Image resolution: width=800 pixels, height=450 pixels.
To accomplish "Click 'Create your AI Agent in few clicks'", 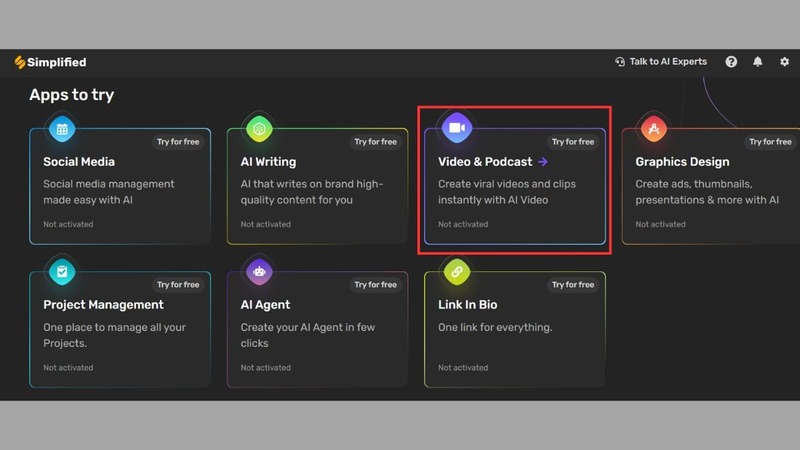I will (308, 335).
